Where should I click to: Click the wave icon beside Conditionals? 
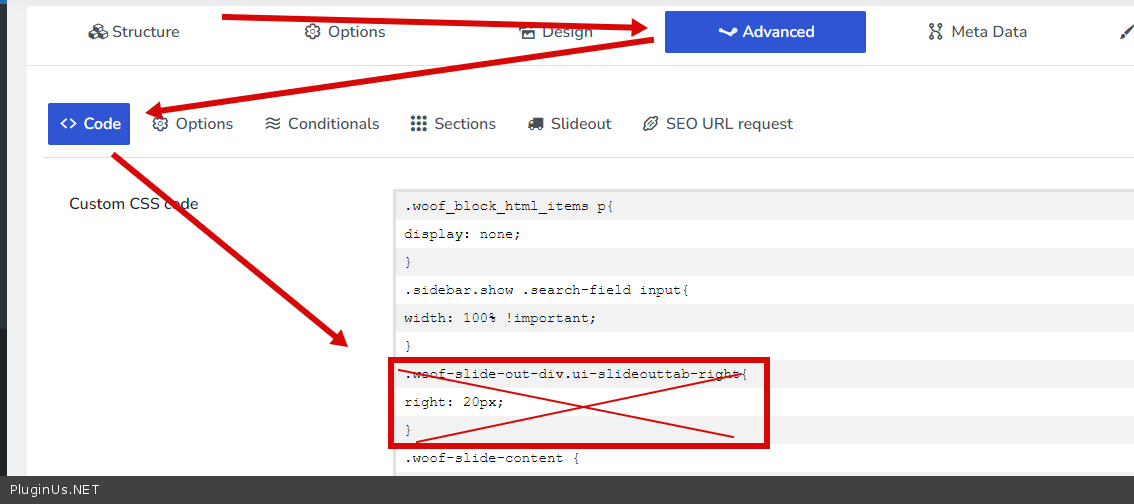click(x=272, y=124)
